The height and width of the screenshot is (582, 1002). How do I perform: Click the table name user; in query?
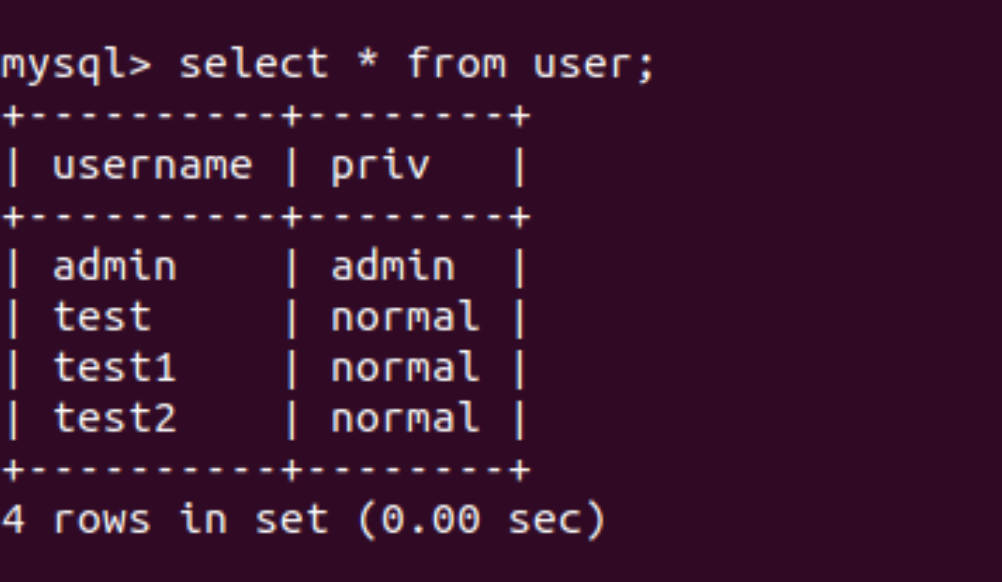594,66
